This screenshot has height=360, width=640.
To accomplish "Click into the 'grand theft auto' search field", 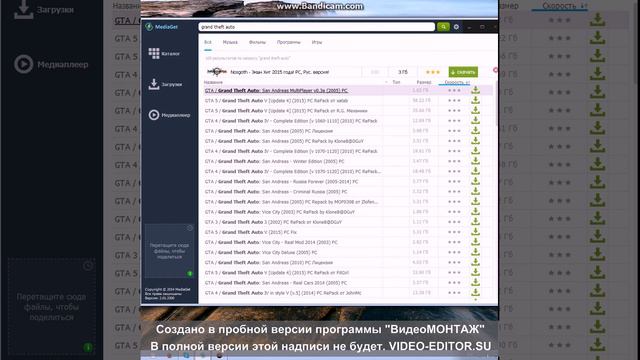I will point(317,27).
